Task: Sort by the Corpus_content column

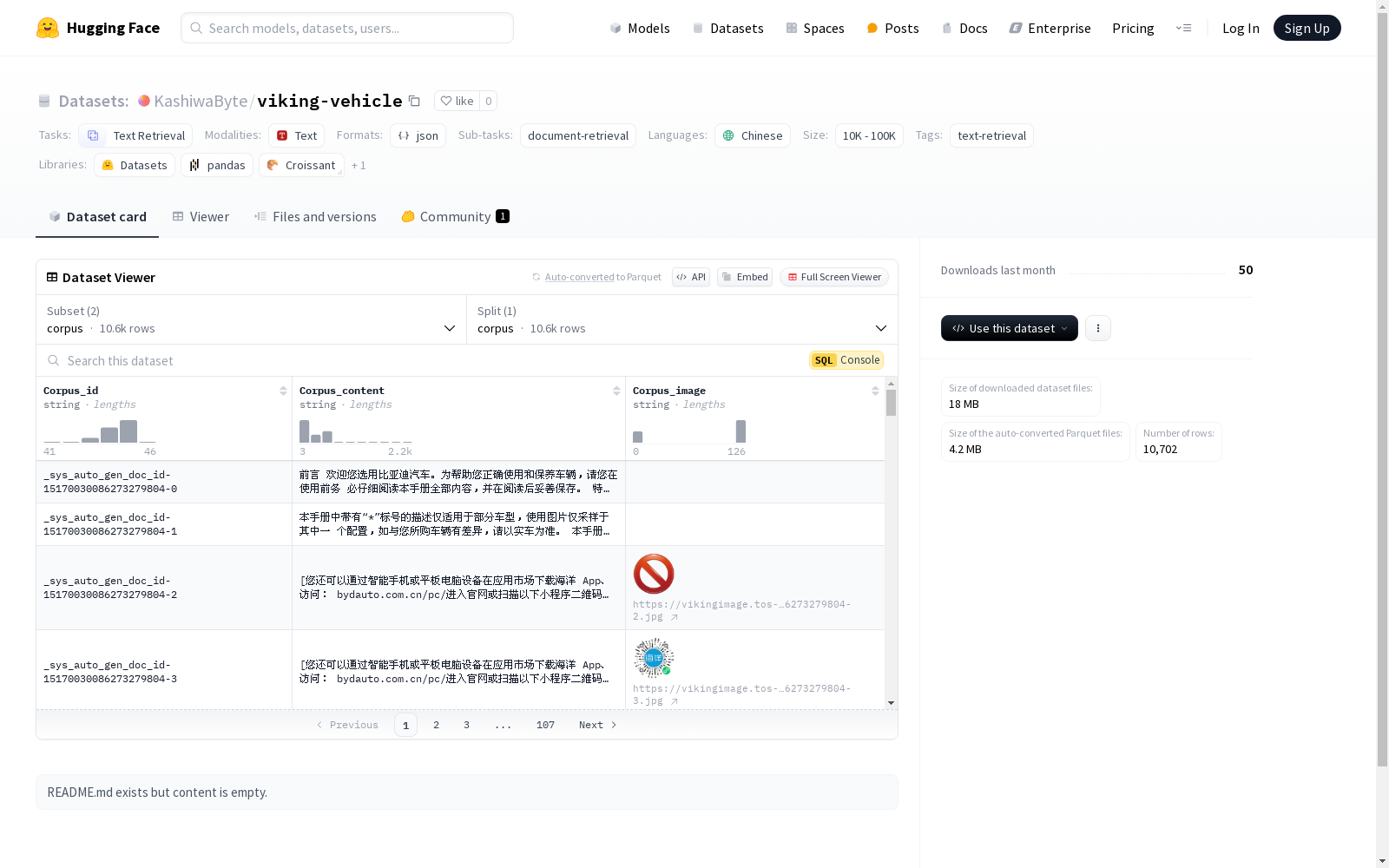Action: [616, 391]
